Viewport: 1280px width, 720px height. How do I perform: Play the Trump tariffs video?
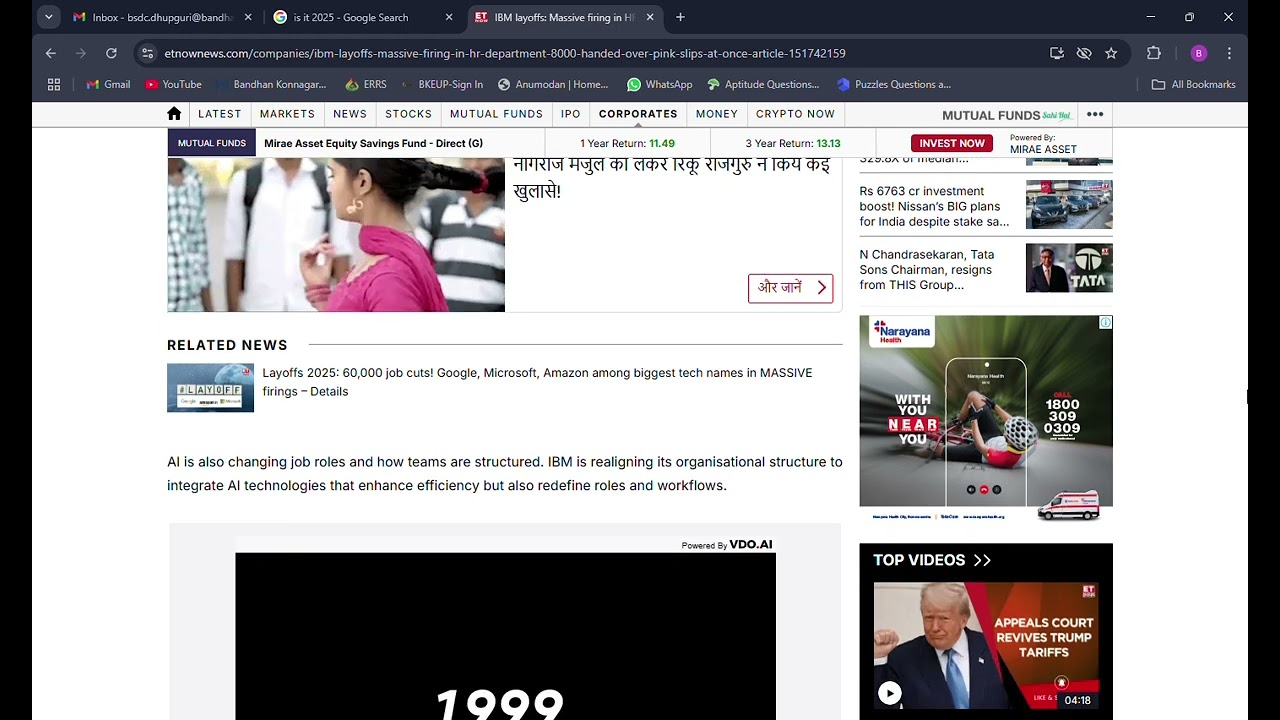889,692
